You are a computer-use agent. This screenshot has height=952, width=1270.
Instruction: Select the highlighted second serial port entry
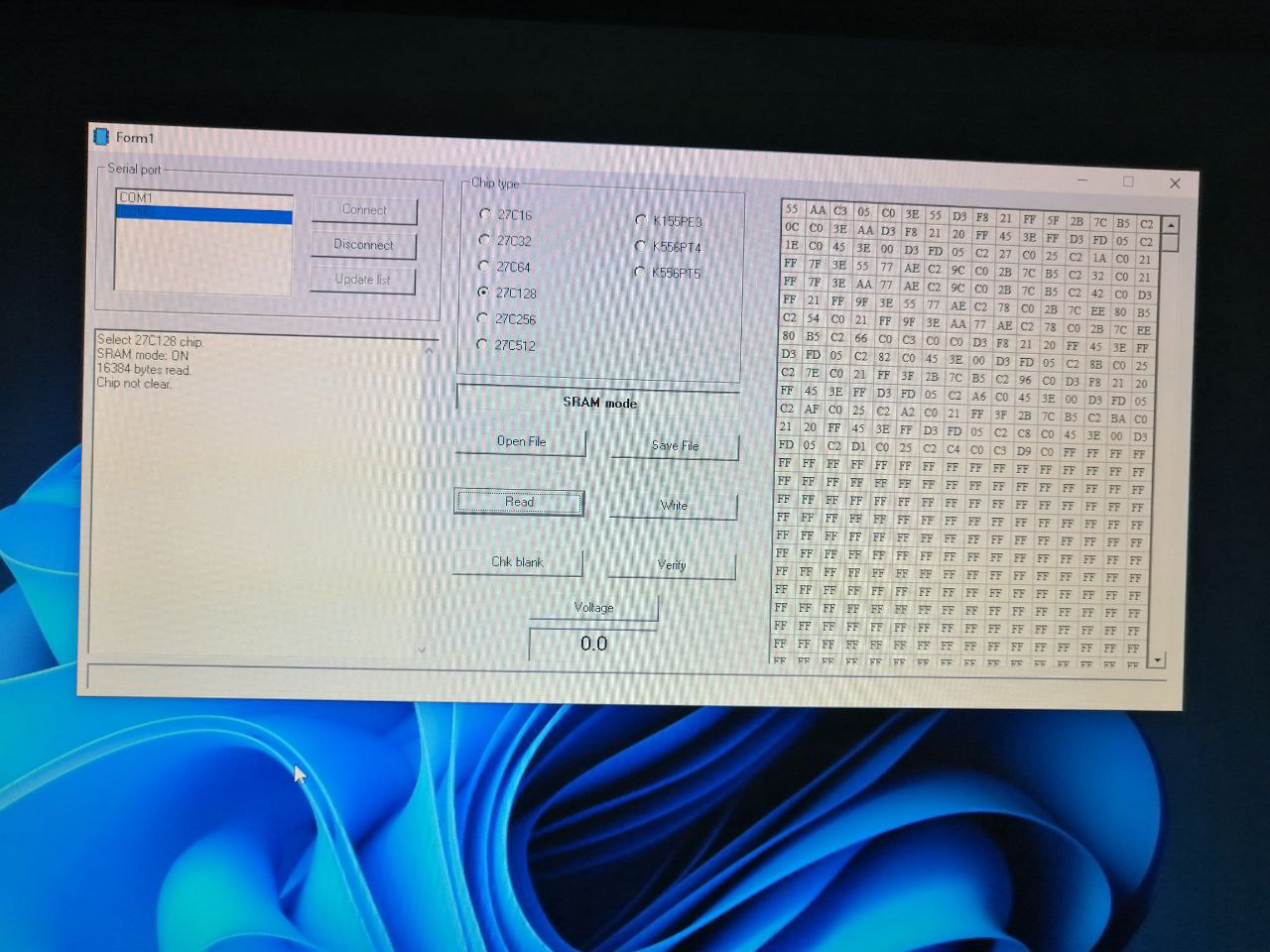(x=204, y=214)
